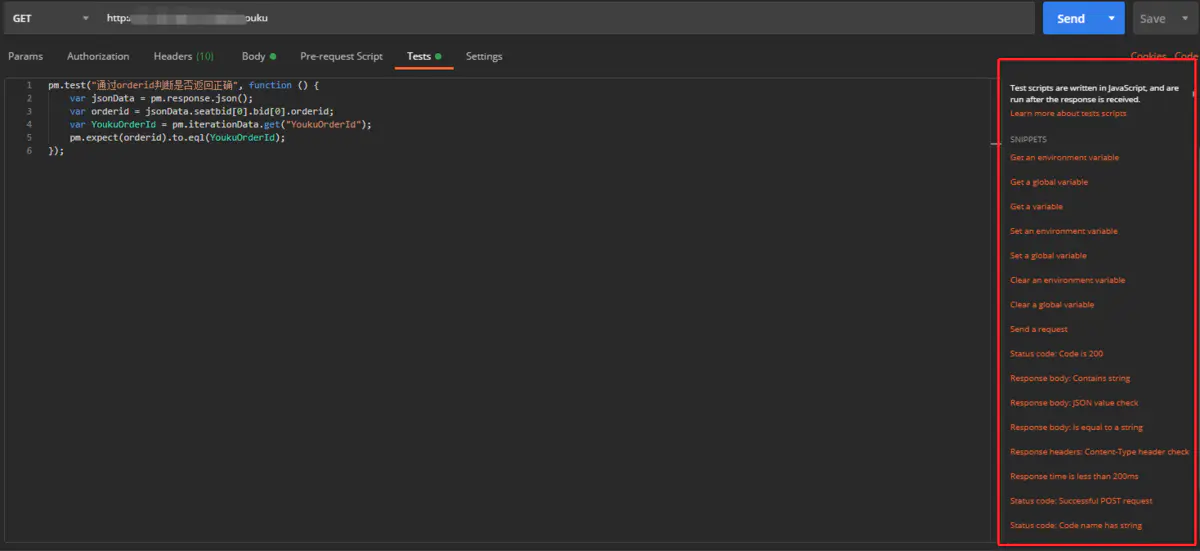This screenshot has width=1200, height=551.
Task: Click the request URL field
Action: pos(565,18)
